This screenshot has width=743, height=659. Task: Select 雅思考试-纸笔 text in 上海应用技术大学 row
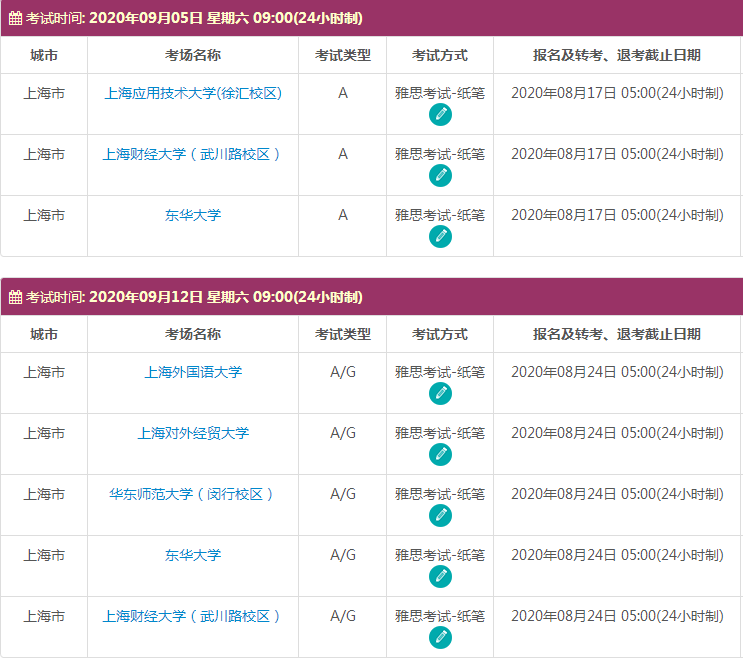[x=440, y=93]
